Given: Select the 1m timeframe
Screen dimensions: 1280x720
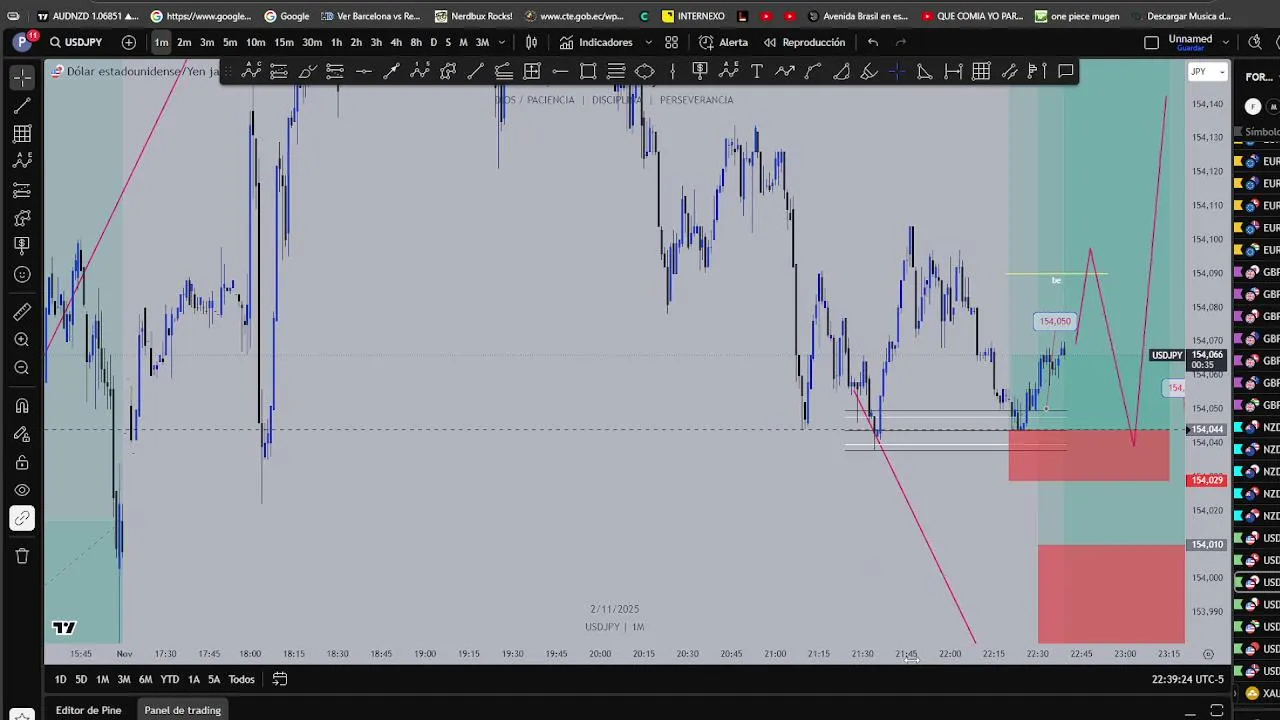Looking at the screenshot, I should pyautogui.click(x=161, y=42).
